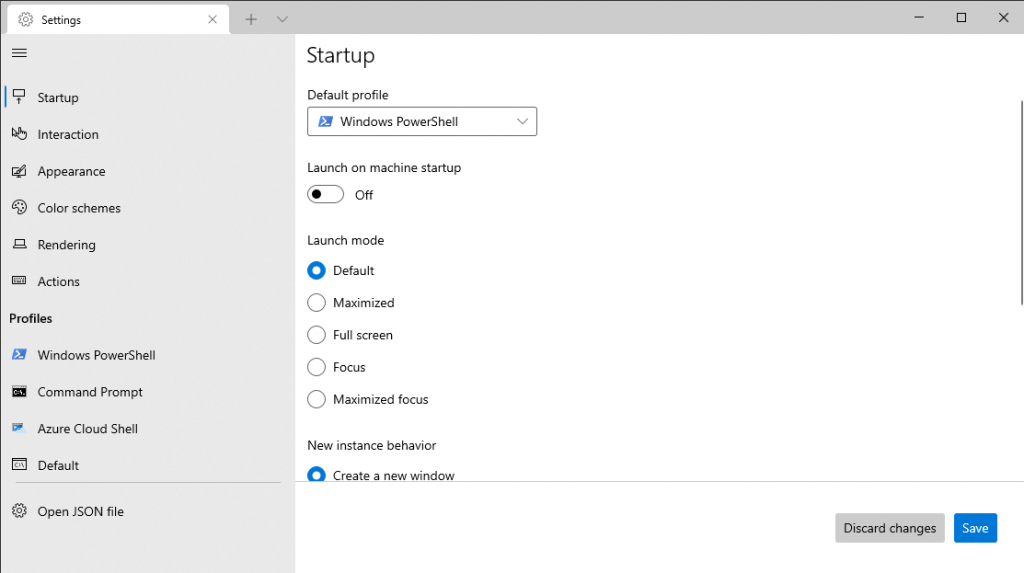Open Color schemes via palette icon
Image resolution: width=1024 pixels, height=573 pixels.
(x=19, y=208)
